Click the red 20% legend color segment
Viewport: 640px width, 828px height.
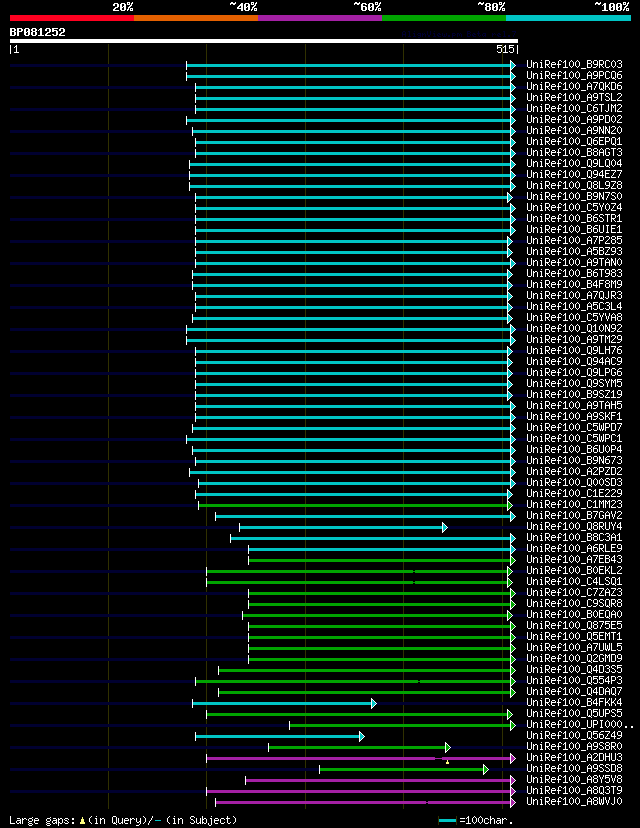[x=72, y=18]
